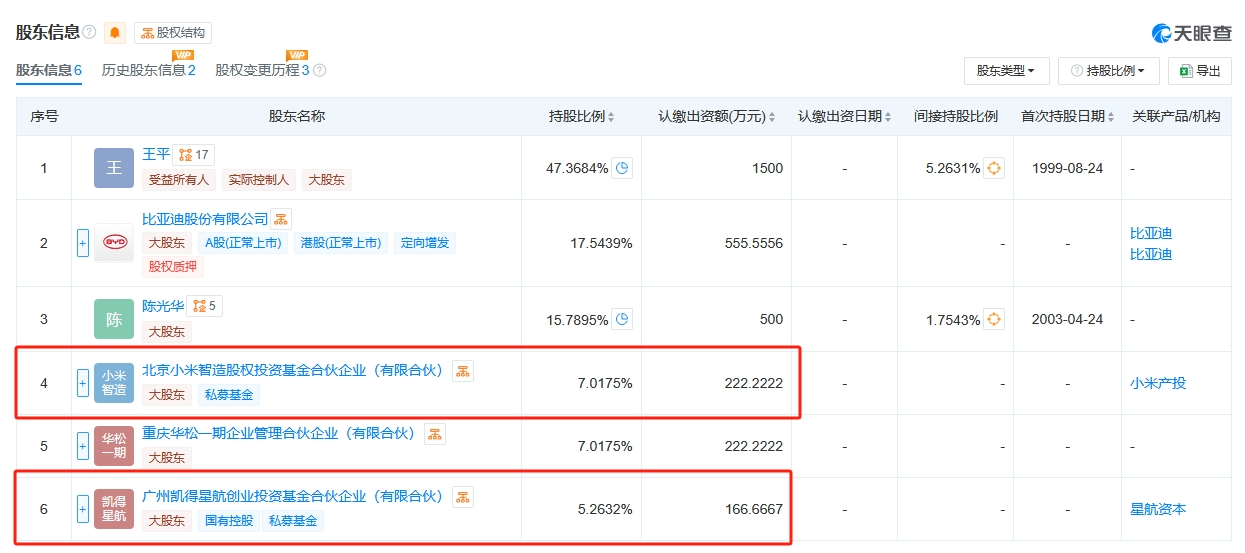Click 王平 avatar thumbnail

114,168
